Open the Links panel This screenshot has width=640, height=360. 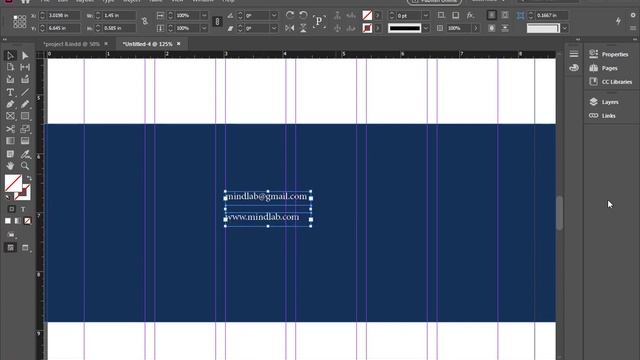(x=602, y=116)
